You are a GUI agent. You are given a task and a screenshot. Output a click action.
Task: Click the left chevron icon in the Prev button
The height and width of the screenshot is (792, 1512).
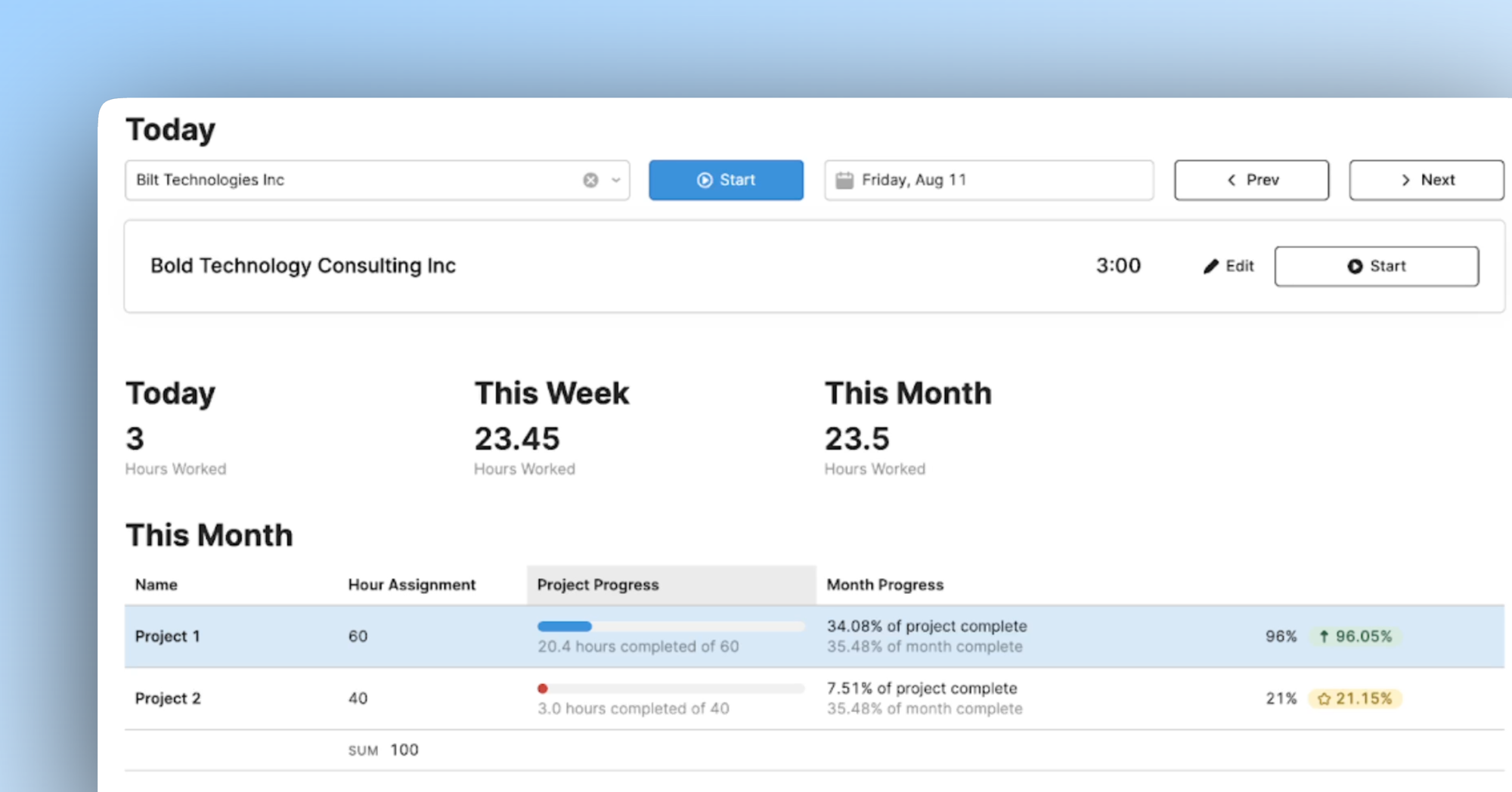tap(1231, 180)
